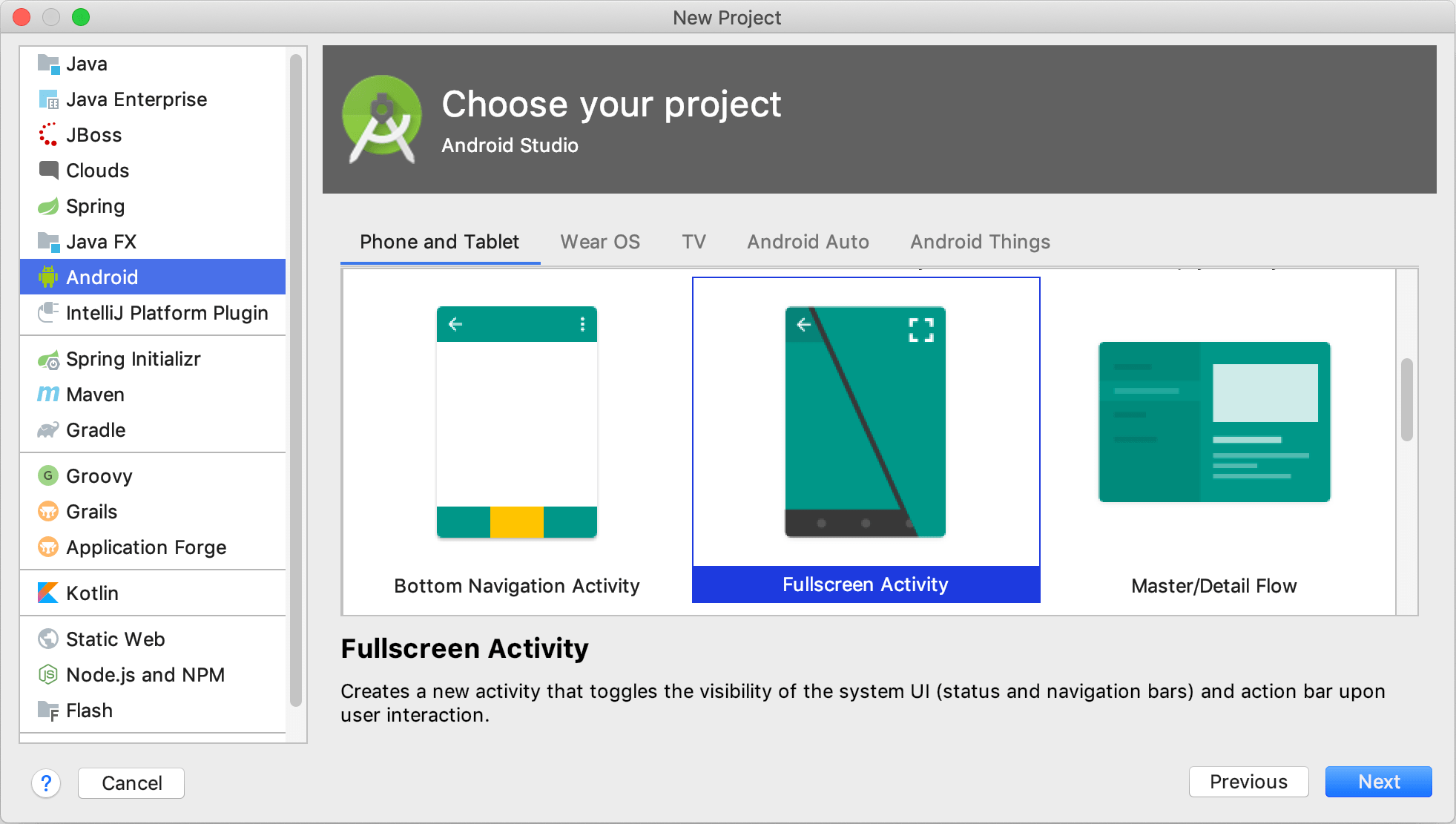Switch to the Wear OS tab

click(600, 242)
